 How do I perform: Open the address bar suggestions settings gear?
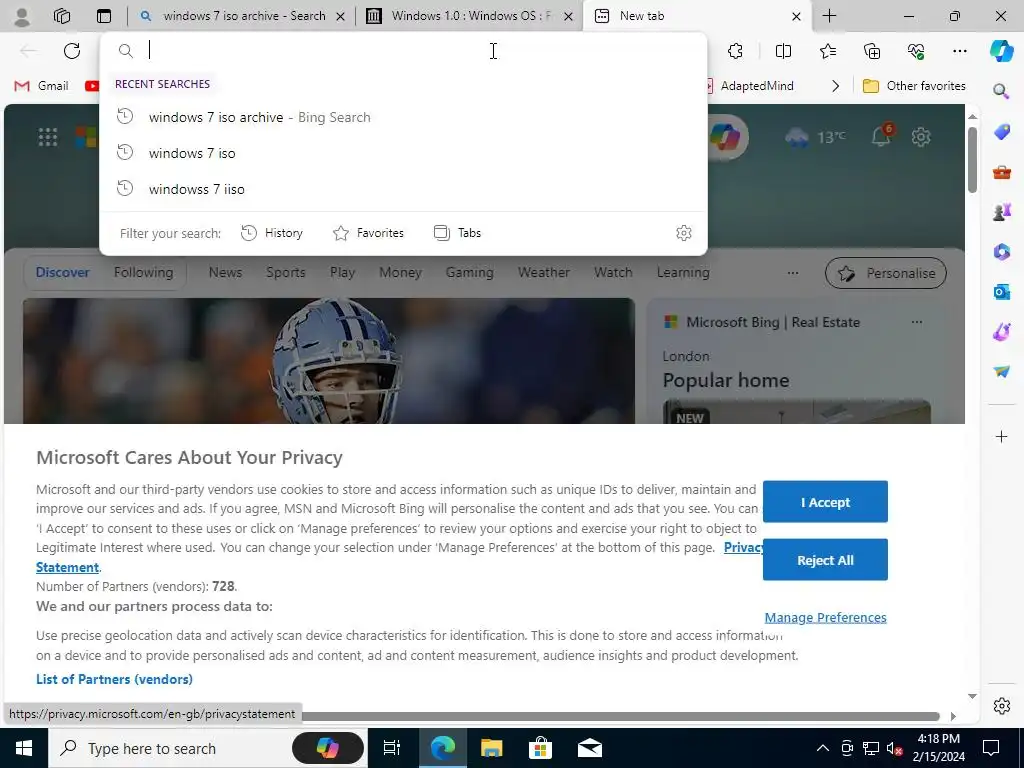(x=684, y=233)
